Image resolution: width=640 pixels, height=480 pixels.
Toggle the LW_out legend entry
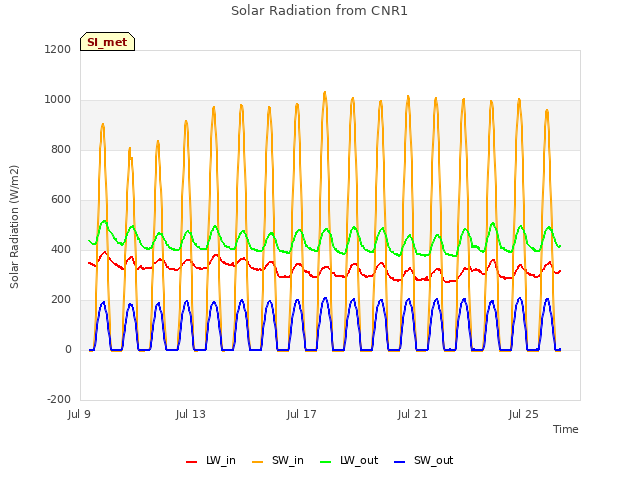tap(349, 460)
